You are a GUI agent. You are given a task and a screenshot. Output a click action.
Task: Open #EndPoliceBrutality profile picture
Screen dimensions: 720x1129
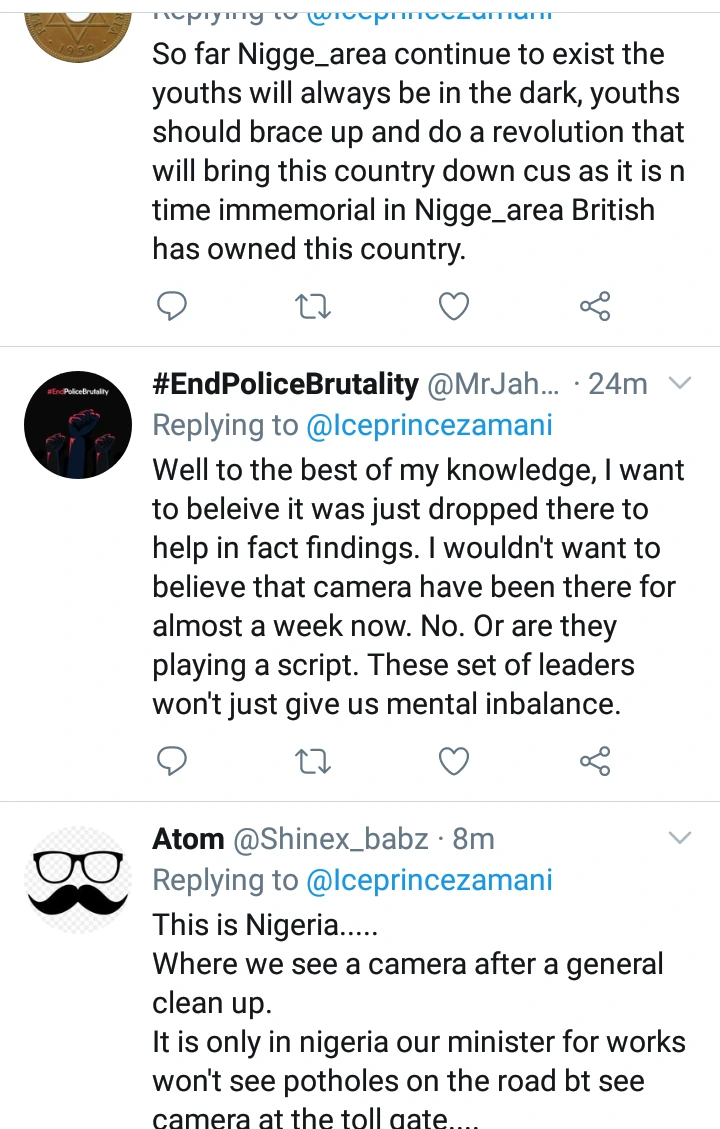coord(78,424)
